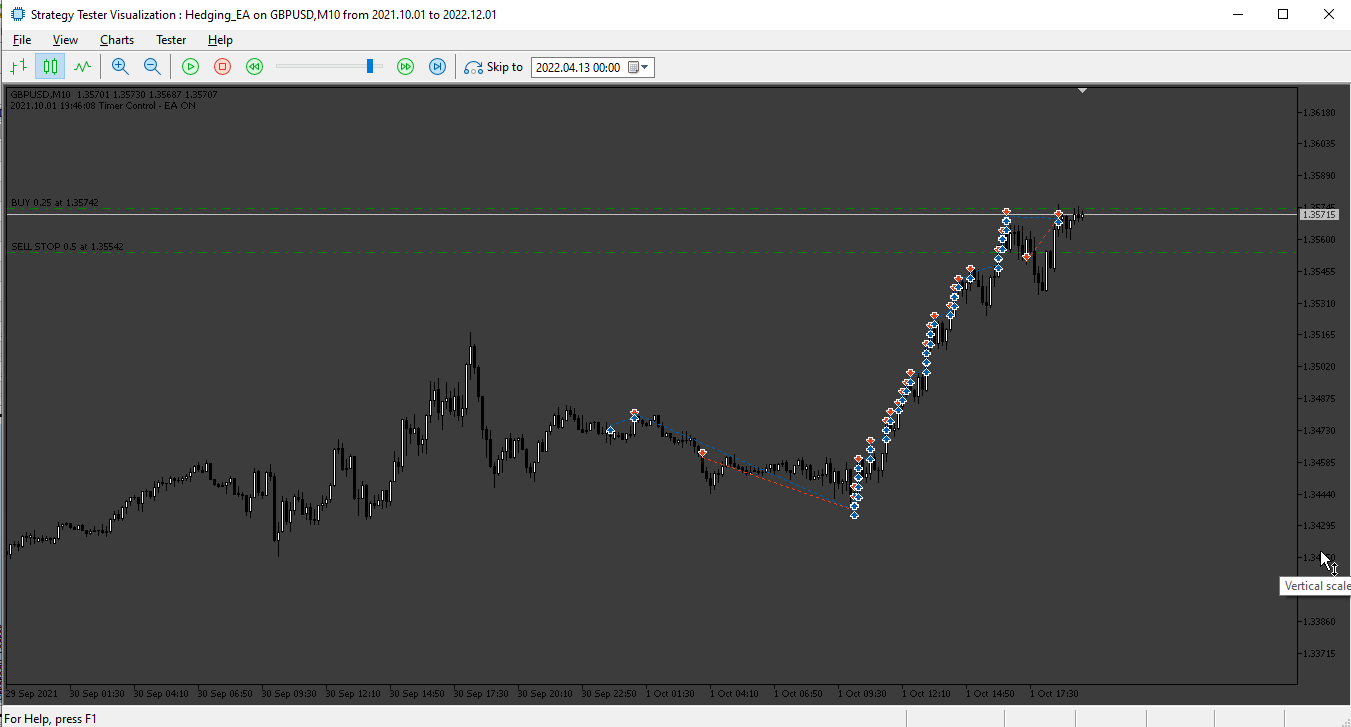
Task: Maximize the Strategy Tester window
Action: pos(1284,14)
